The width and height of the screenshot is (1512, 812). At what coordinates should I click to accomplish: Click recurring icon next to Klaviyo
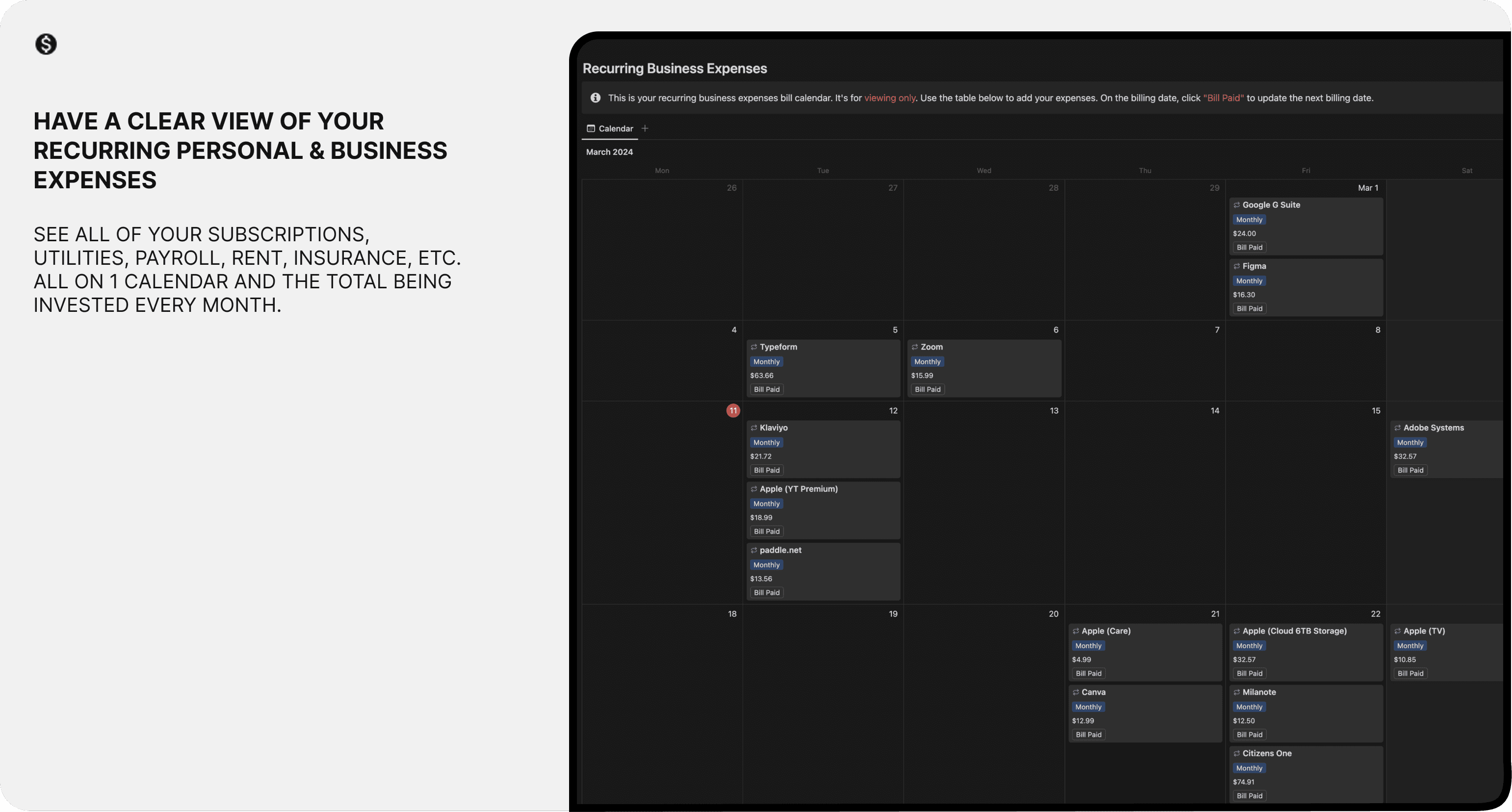754,428
